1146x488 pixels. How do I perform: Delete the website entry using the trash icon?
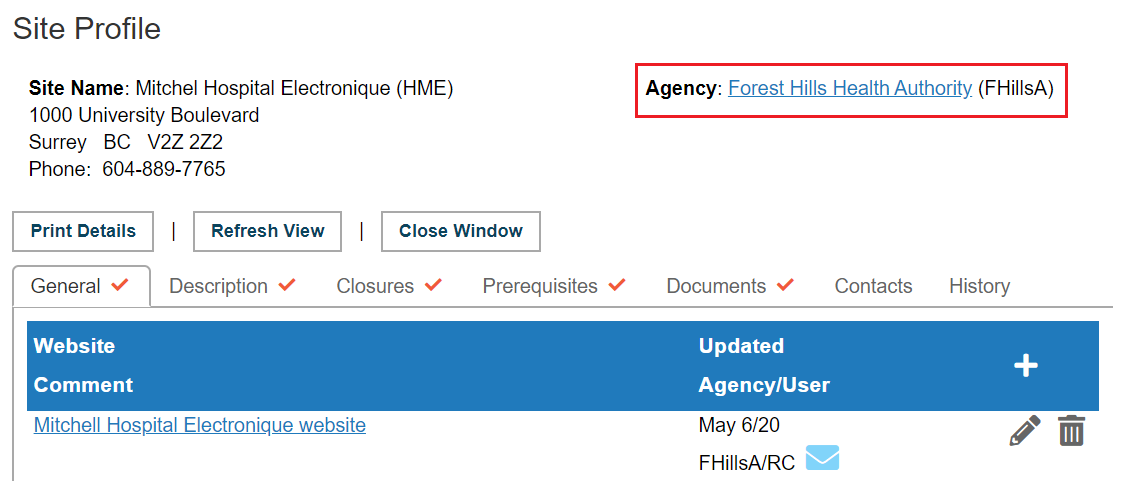coord(1071,430)
